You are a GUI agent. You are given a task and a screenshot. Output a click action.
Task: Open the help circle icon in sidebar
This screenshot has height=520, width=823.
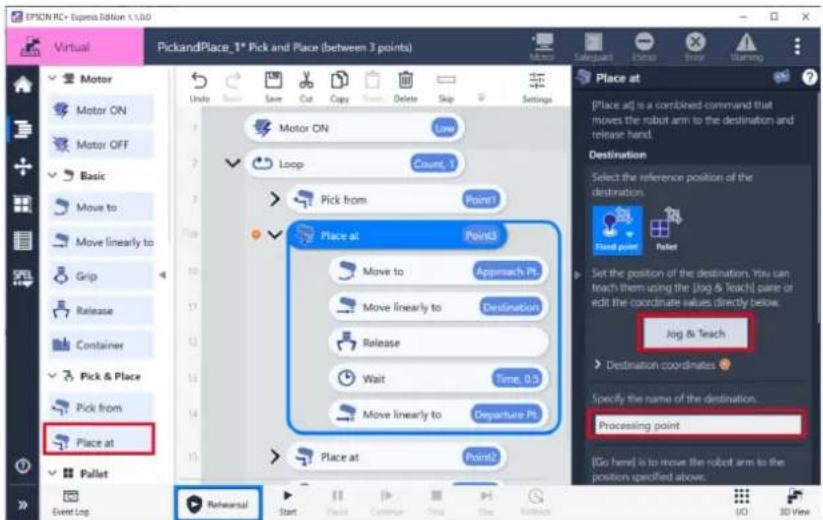click(x=23, y=465)
